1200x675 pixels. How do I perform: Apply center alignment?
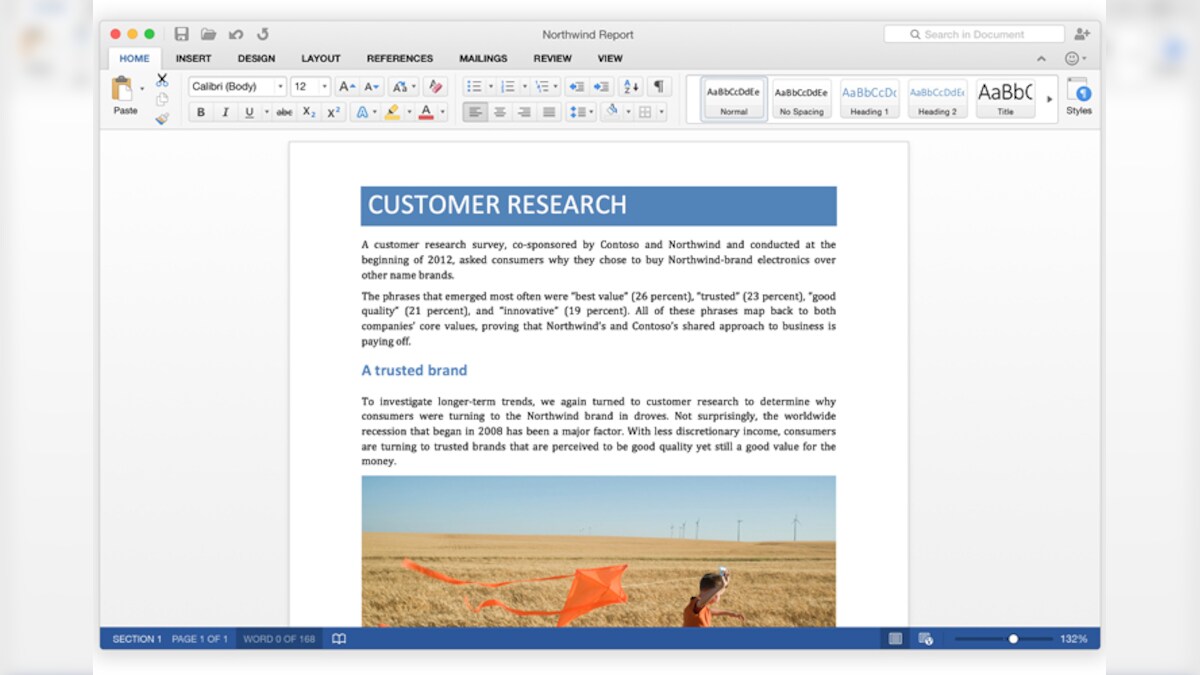click(x=499, y=110)
